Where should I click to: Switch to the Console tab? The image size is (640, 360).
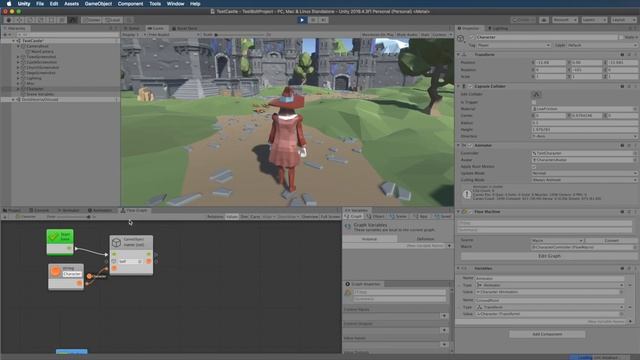click(x=40, y=210)
